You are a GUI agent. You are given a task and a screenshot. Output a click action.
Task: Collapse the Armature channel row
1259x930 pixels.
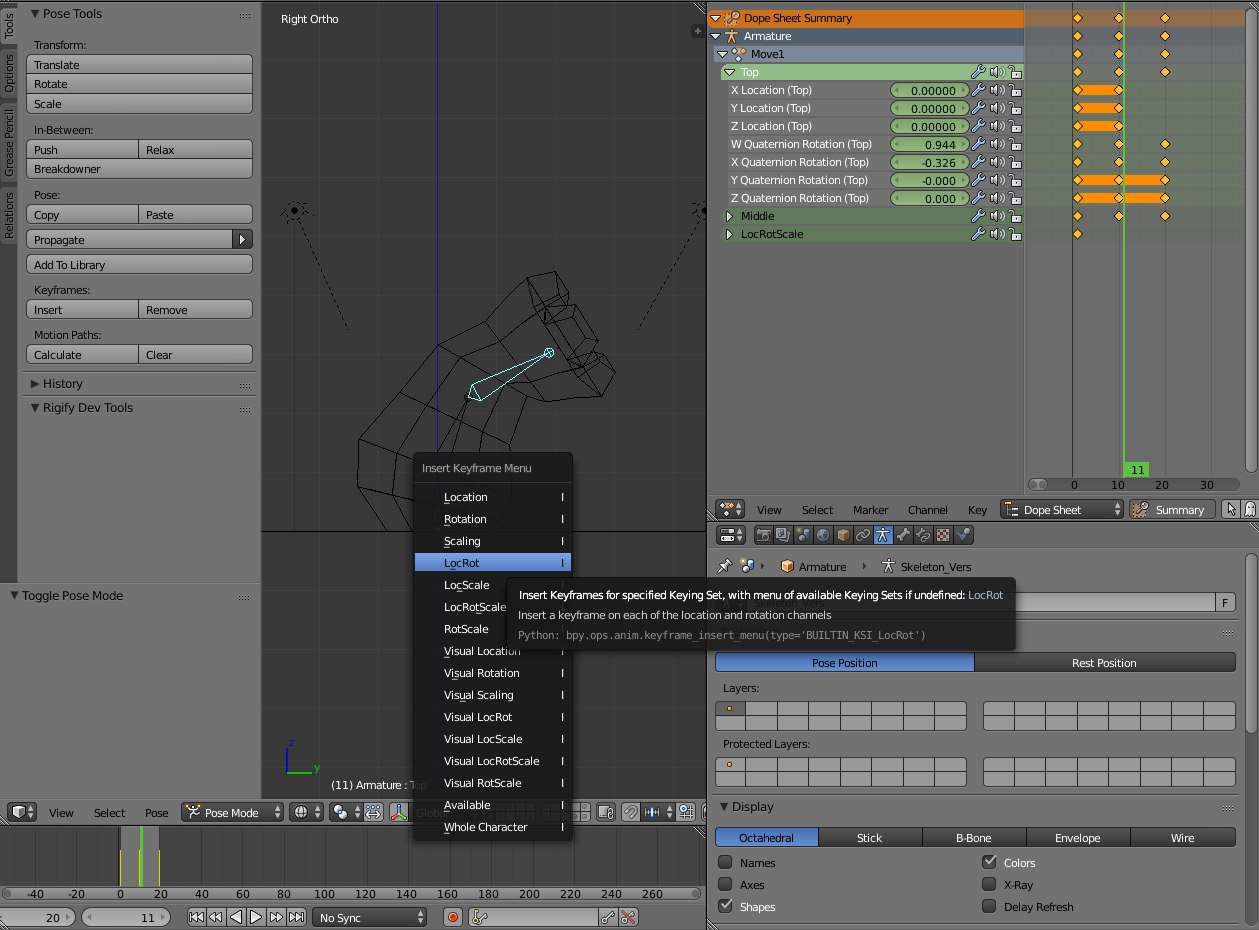(714, 36)
